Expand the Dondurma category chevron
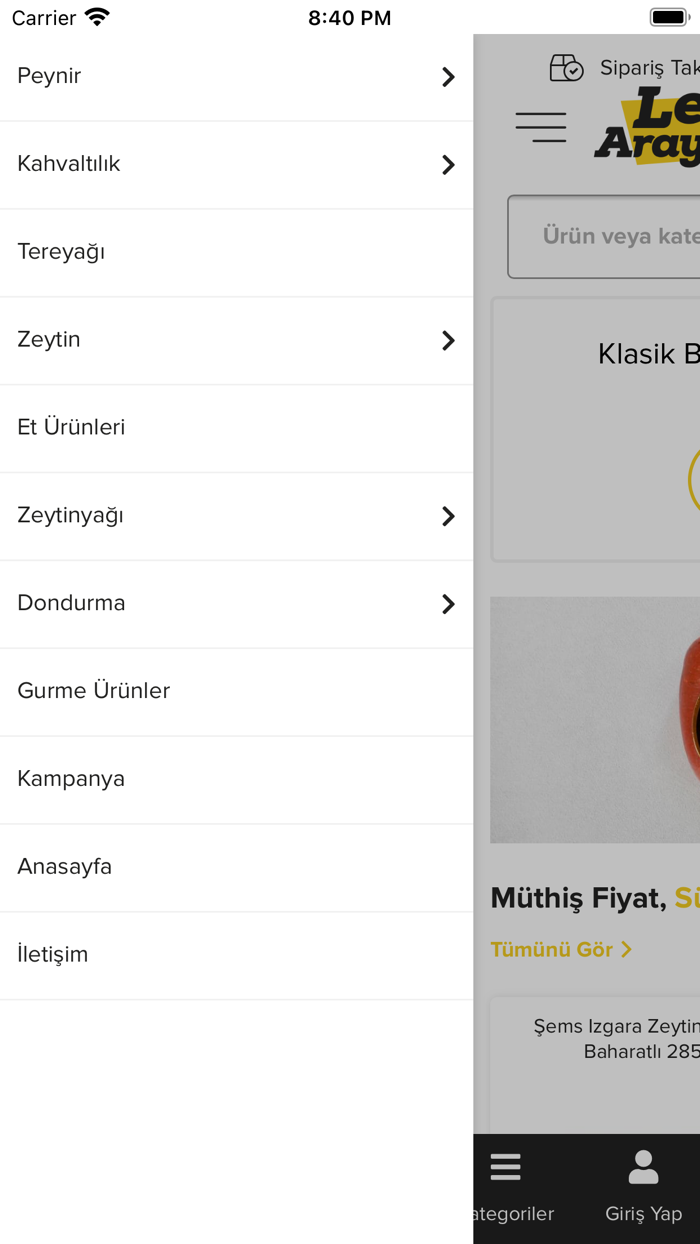This screenshot has width=700, height=1244. click(x=448, y=604)
